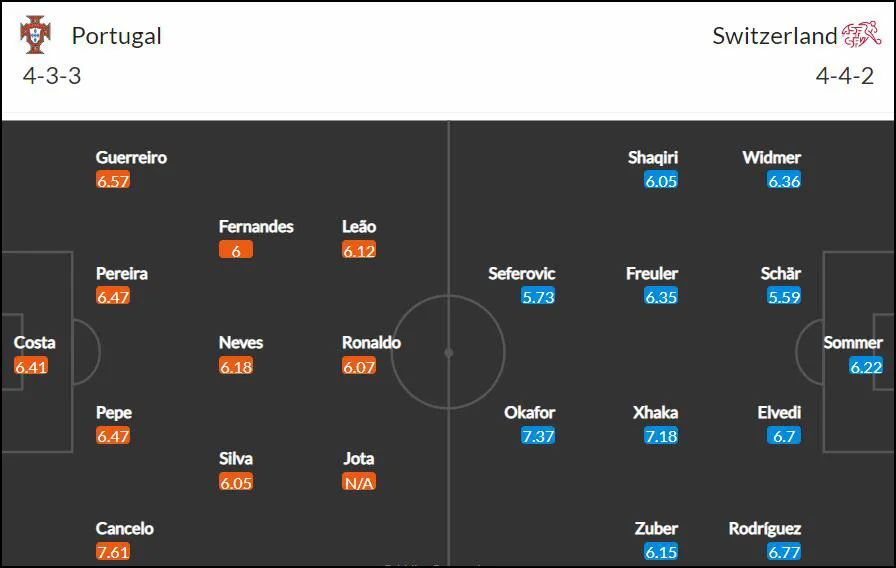Screen dimensions: 896x568
Task: Select Rodríguez's 6.77 rating badge
Action: [784, 552]
